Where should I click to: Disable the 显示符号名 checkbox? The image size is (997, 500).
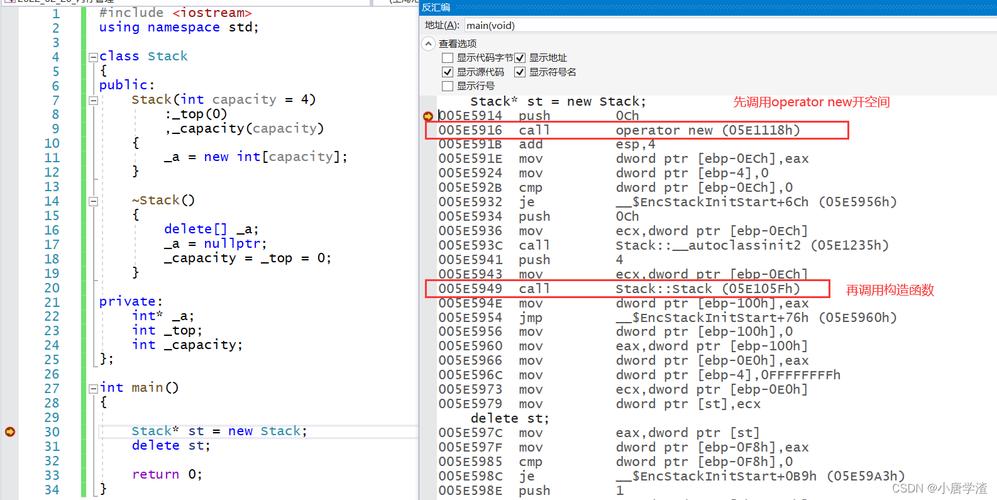click(520, 72)
